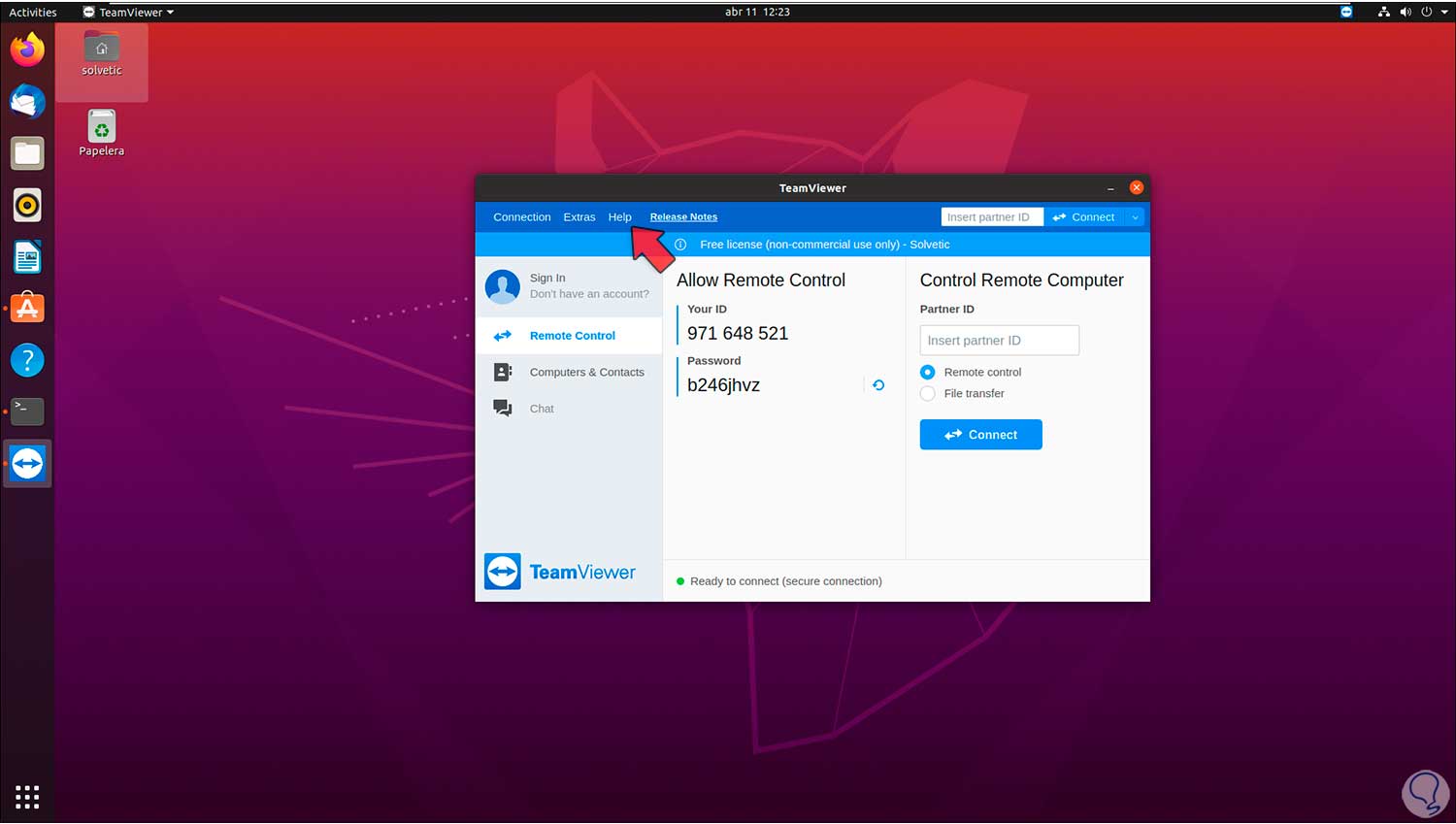Click the Computers & Contacts address book icon

click(x=503, y=372)
